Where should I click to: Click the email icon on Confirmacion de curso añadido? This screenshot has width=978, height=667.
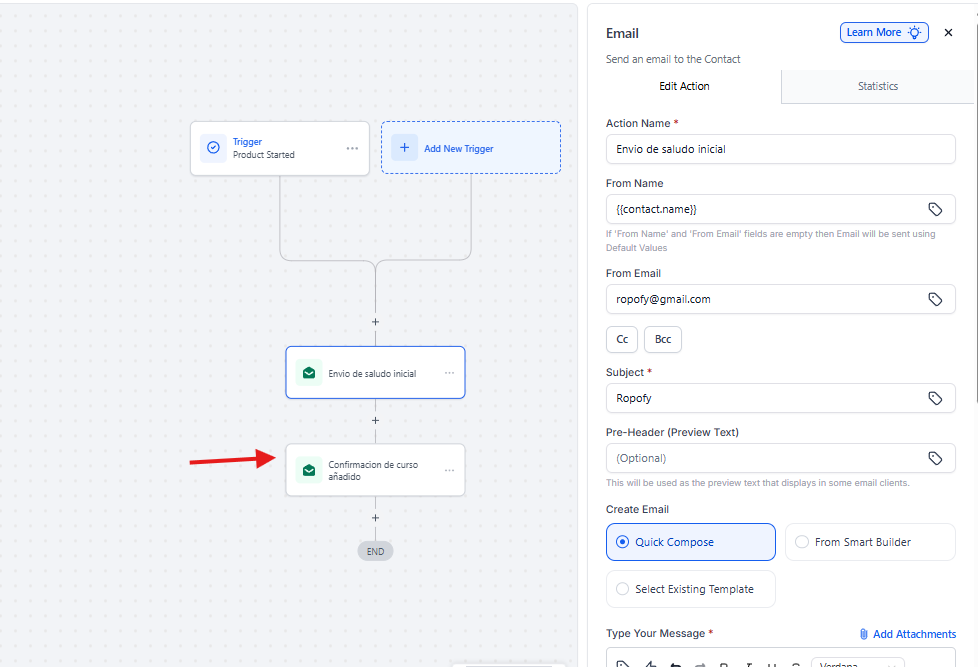pos(309,470)
